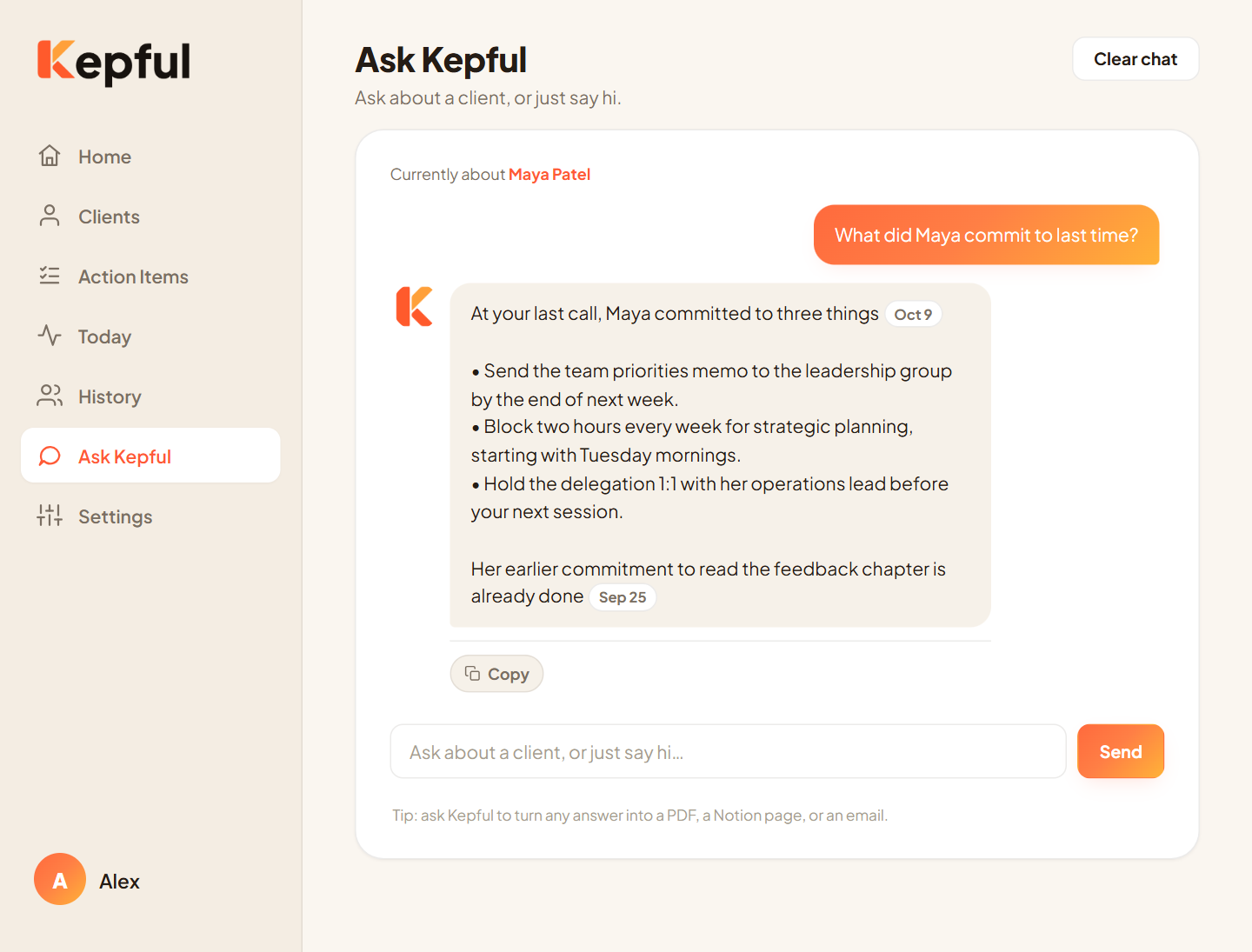Screen dimensions: 1252x952
Task: Click the Kepful logo in the sidebar
Action: pos(114,62)
